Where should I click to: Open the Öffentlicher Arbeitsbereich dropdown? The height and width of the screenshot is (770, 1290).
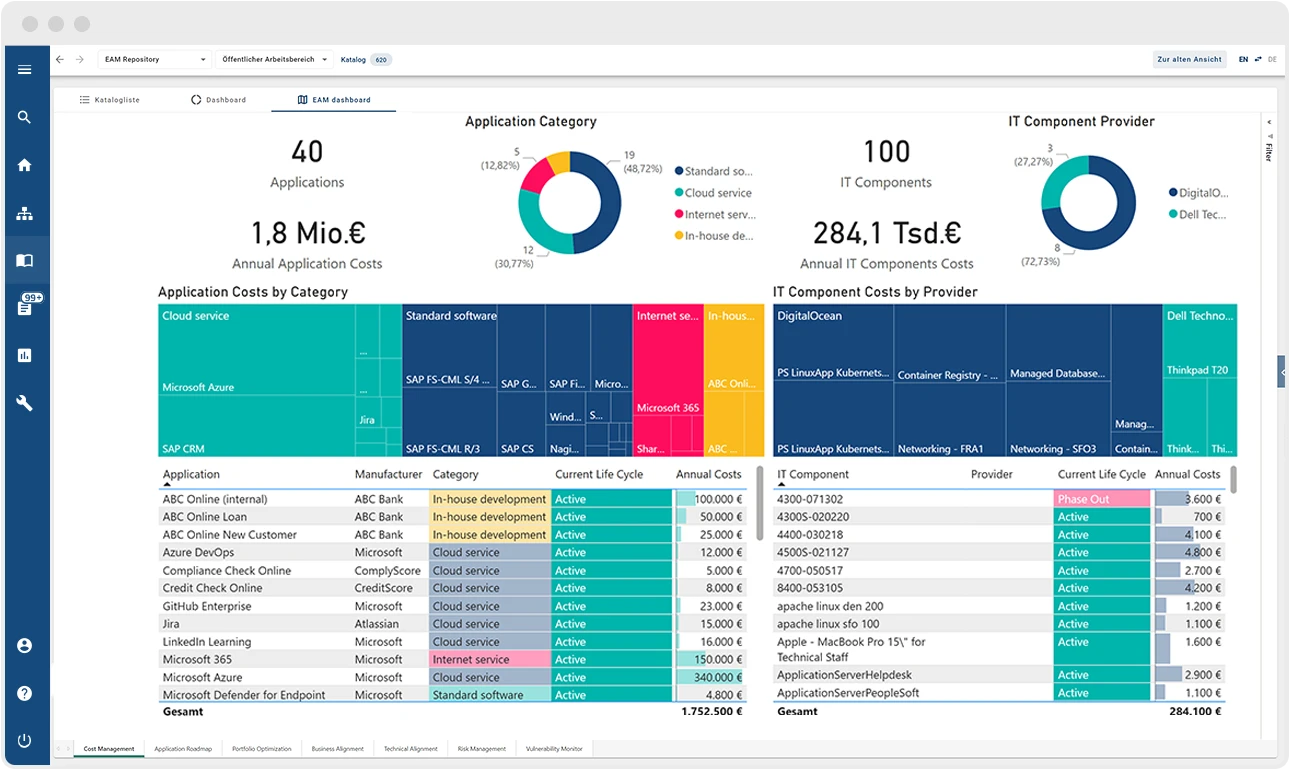[275, 60]
